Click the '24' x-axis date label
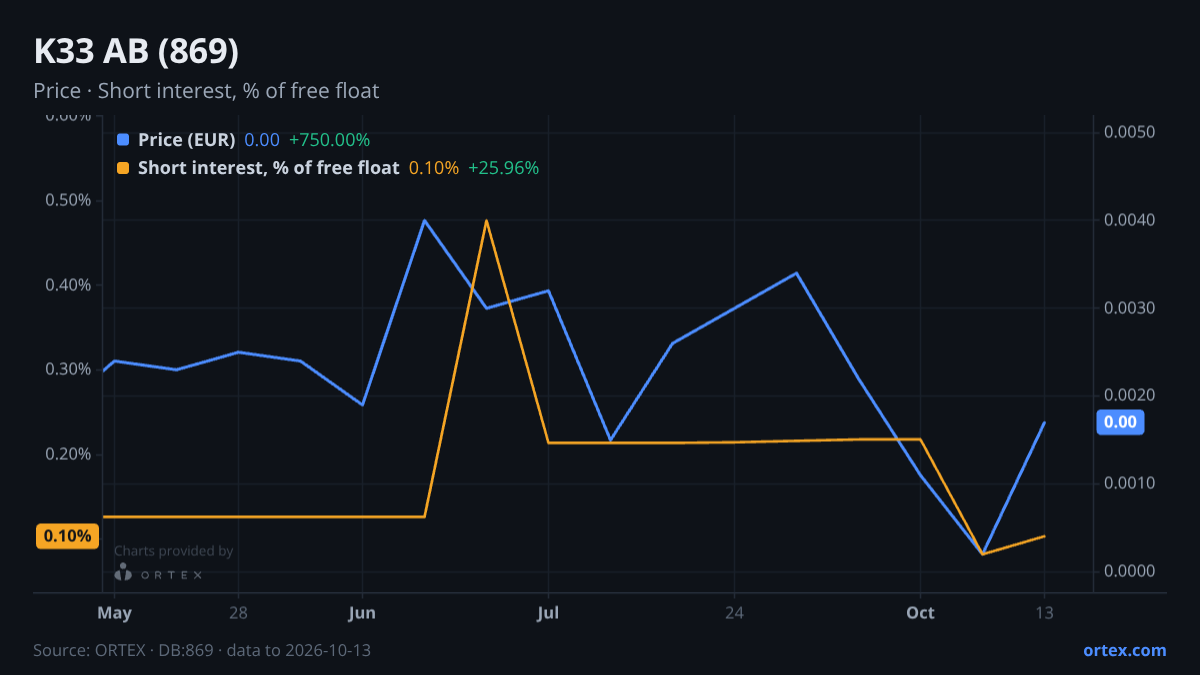 click(x=734, y=612)
